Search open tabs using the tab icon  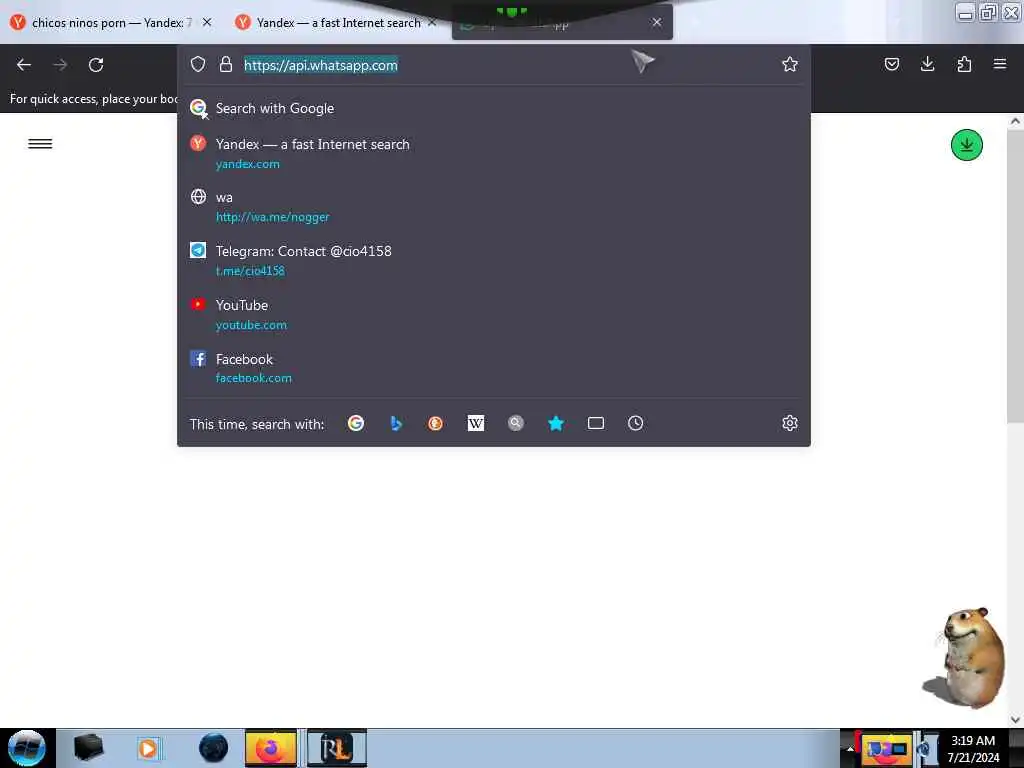pyautogui.click(x=596, y=423)
